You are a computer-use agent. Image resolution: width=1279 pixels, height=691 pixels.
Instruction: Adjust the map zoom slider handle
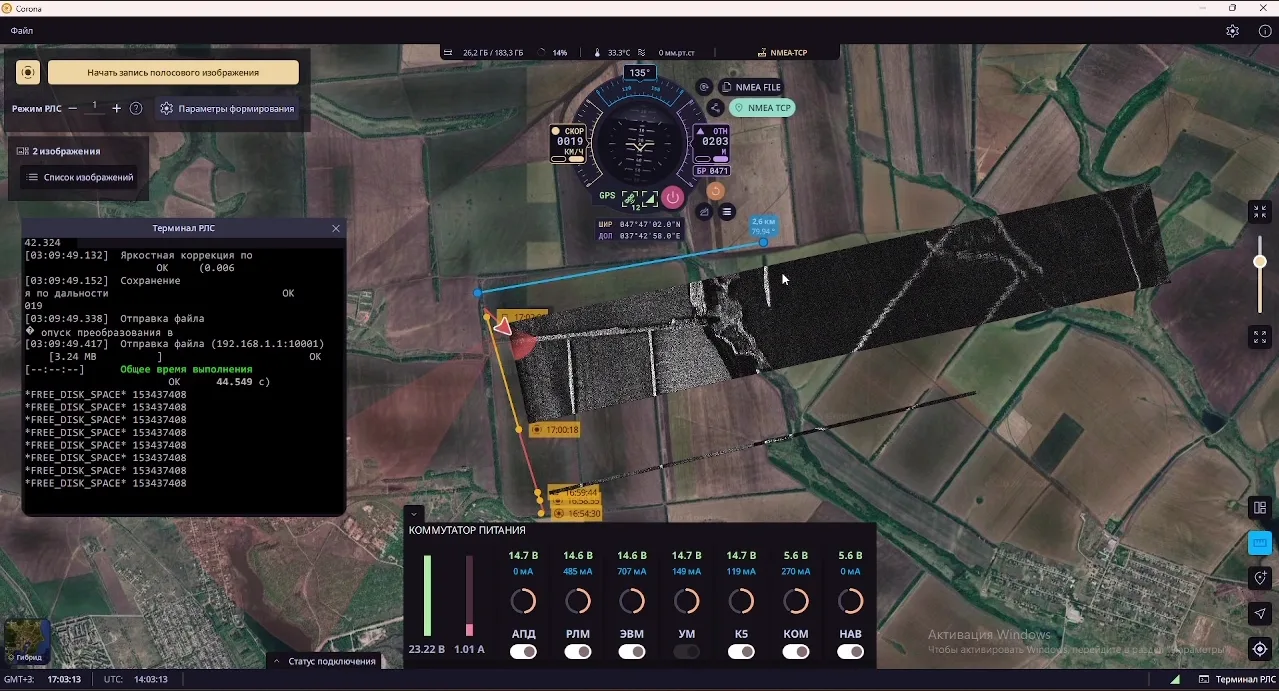click(x=1260, y=262)
